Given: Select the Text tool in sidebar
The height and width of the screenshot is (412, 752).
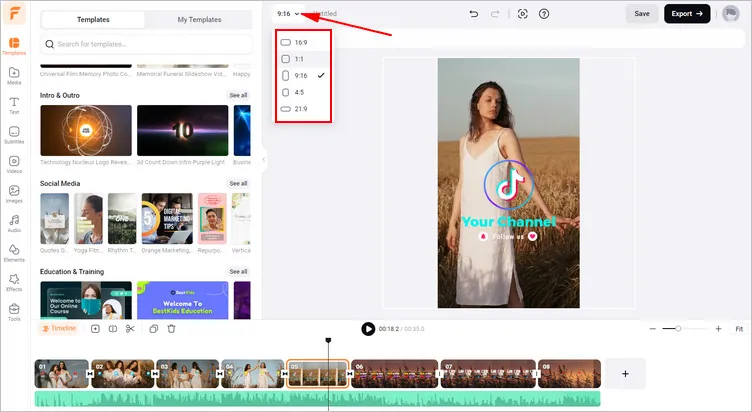Looking at the screenshot, I should pos(14,106).
